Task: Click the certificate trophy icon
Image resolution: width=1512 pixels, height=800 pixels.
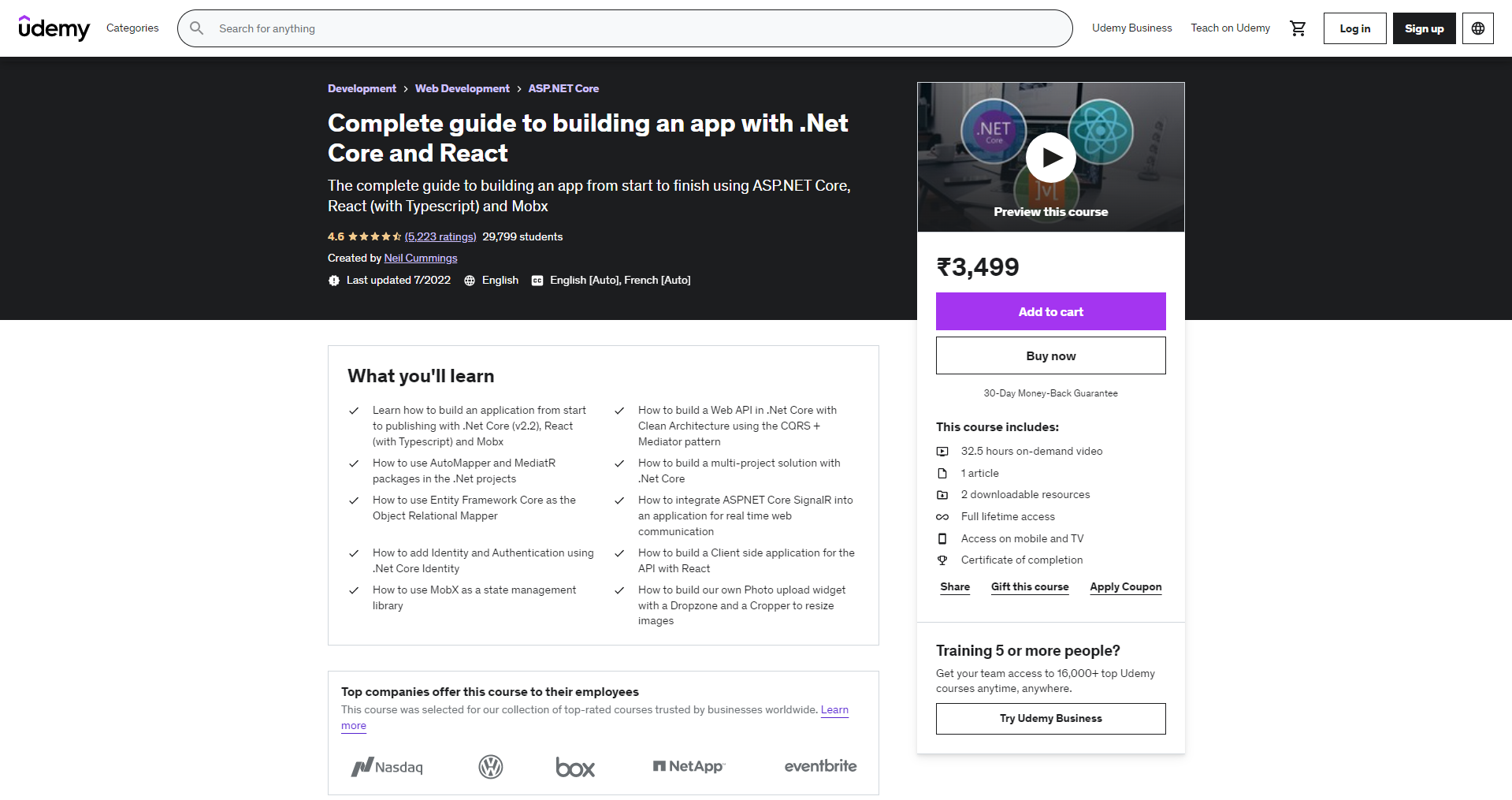Action: pyautogui.click(x=942, y=560)
